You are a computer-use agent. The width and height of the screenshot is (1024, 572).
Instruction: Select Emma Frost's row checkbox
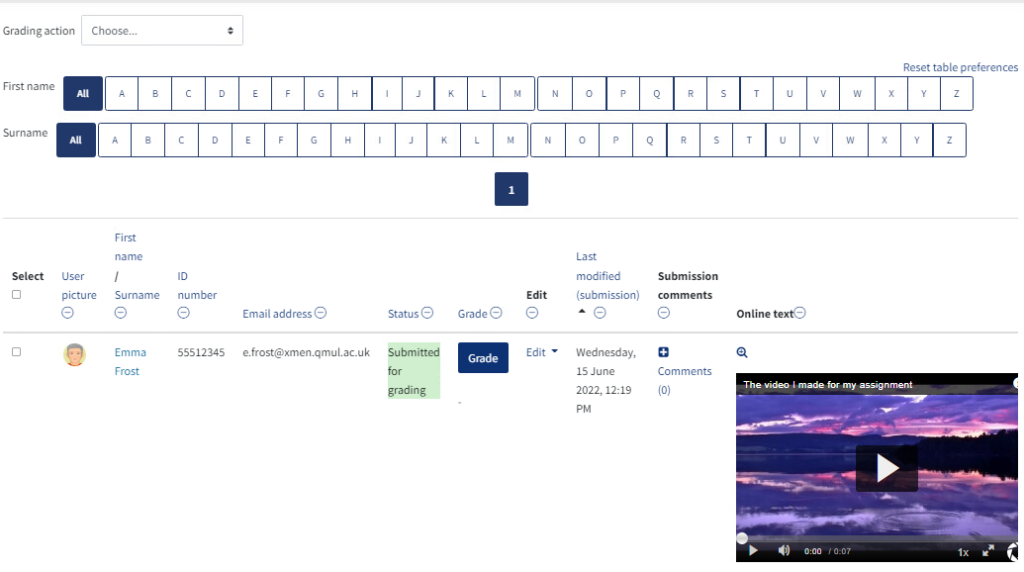[x=16, y=352]
